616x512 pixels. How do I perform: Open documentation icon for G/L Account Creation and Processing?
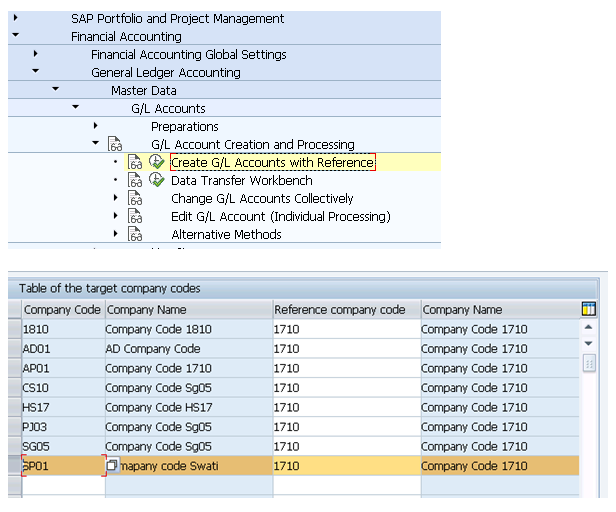115,144
